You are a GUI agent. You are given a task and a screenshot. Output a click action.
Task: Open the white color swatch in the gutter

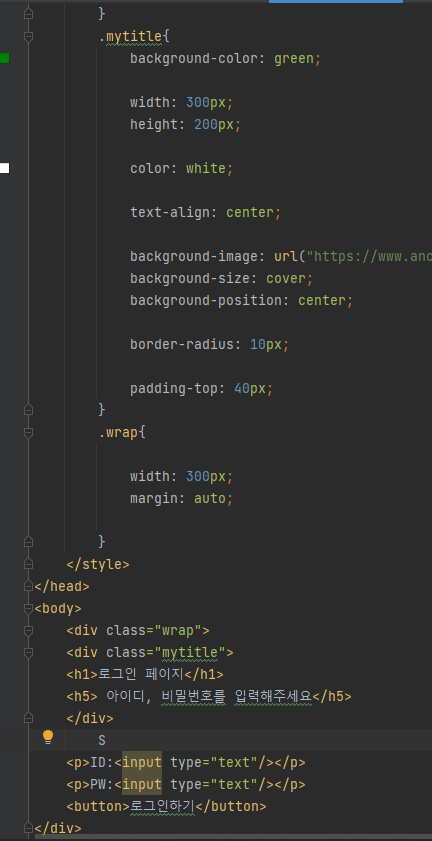pos(4,168)
